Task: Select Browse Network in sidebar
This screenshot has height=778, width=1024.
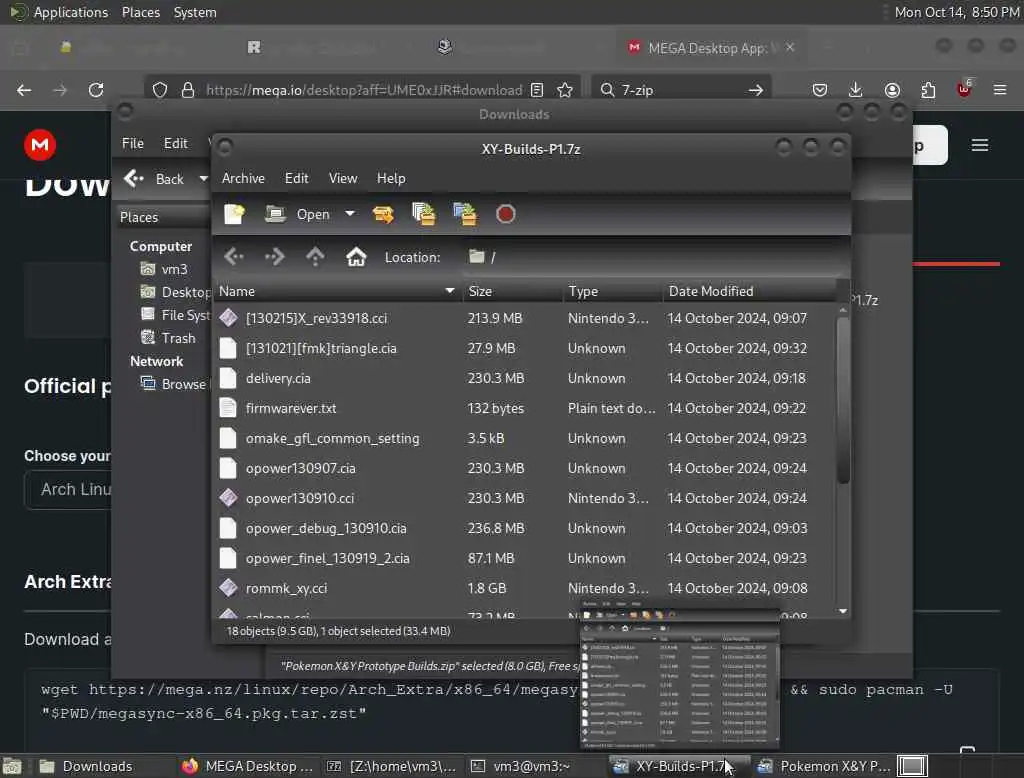Action: (174, 384)
